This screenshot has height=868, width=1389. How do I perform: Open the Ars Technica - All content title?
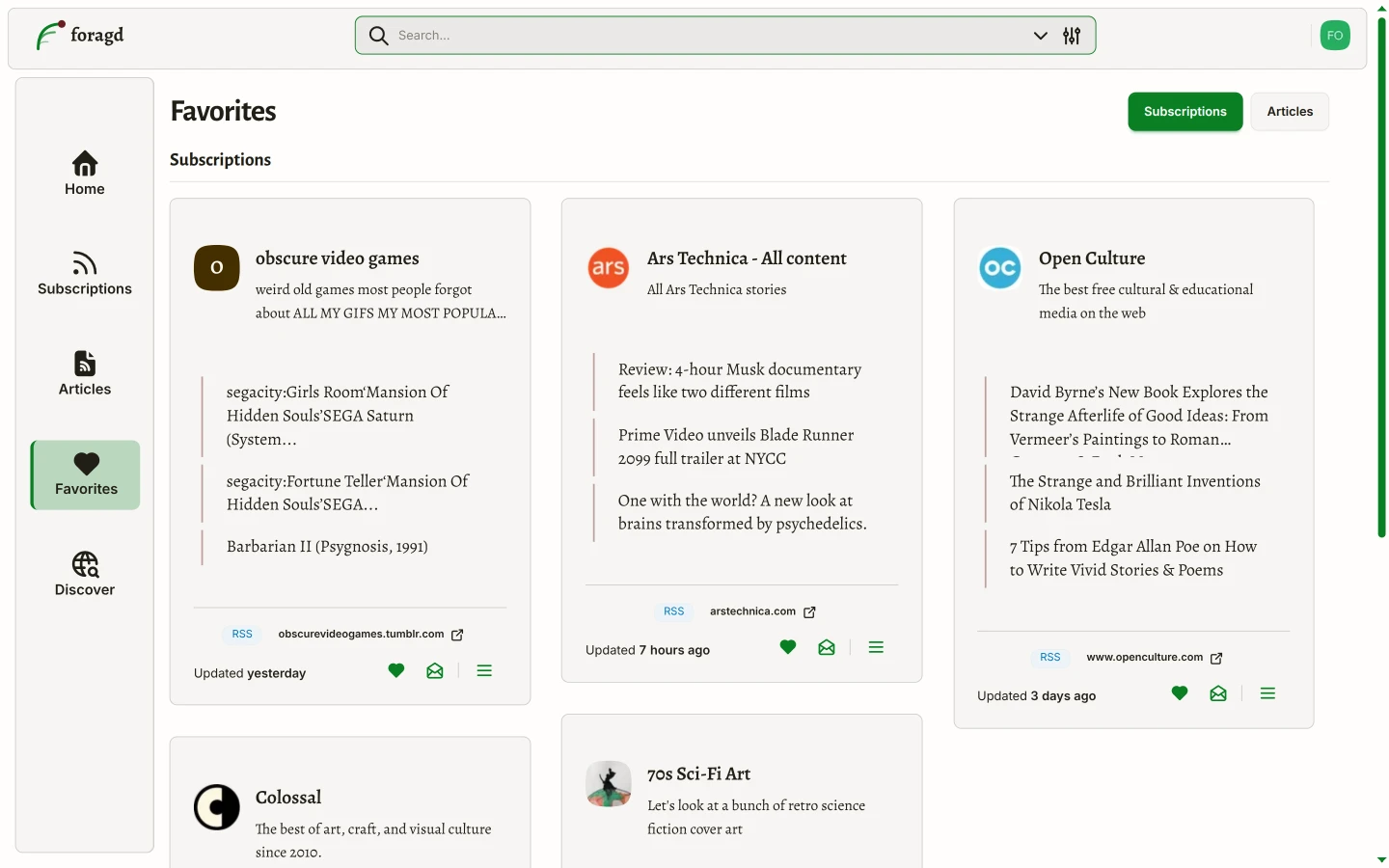click(747, 258)
